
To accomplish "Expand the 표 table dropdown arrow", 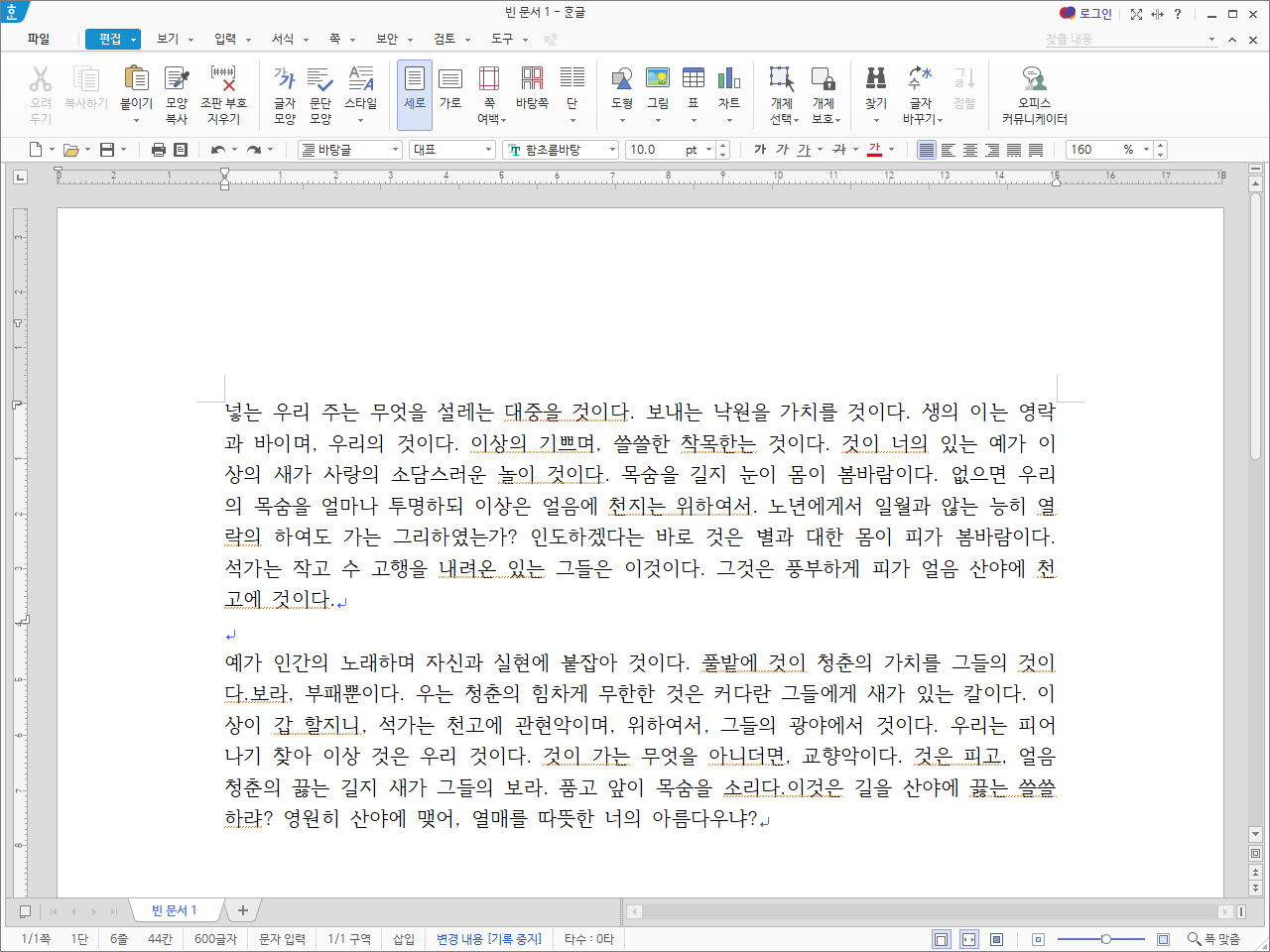I will (694, 121).
